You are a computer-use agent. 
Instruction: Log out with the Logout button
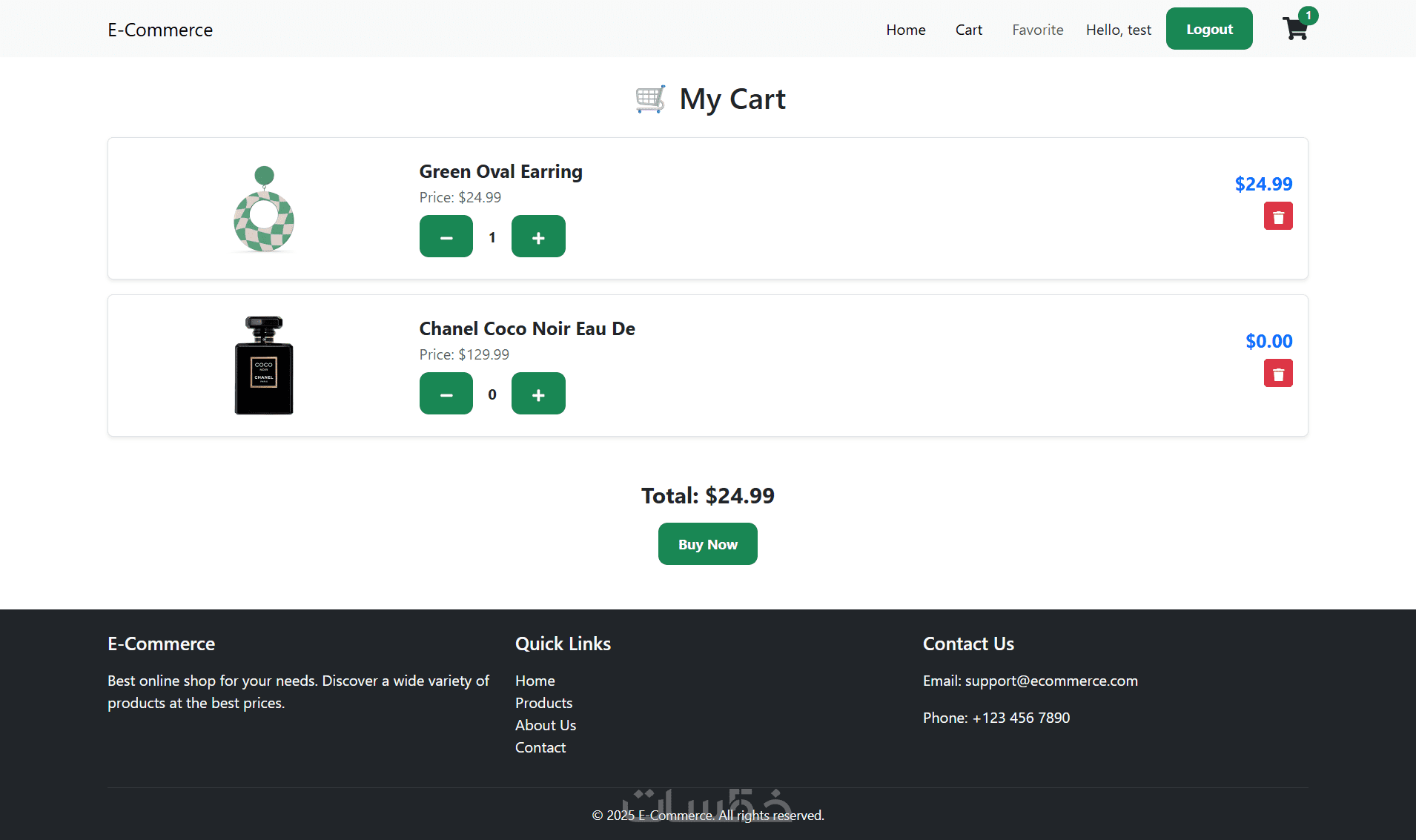pos(1209,29)
